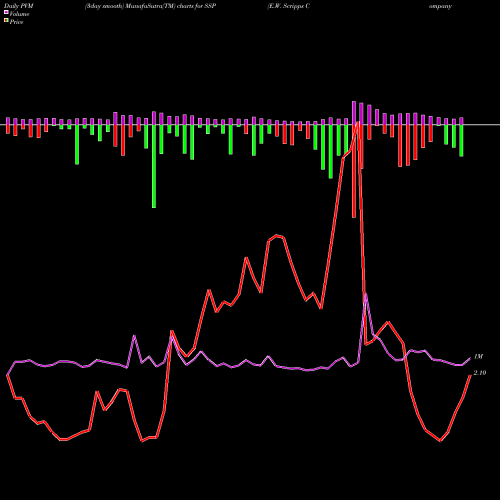The width and height of the screenshot is (500, 500).
Task: Click the tallest magenta volume bar at peak
Action: coord(354,113)
